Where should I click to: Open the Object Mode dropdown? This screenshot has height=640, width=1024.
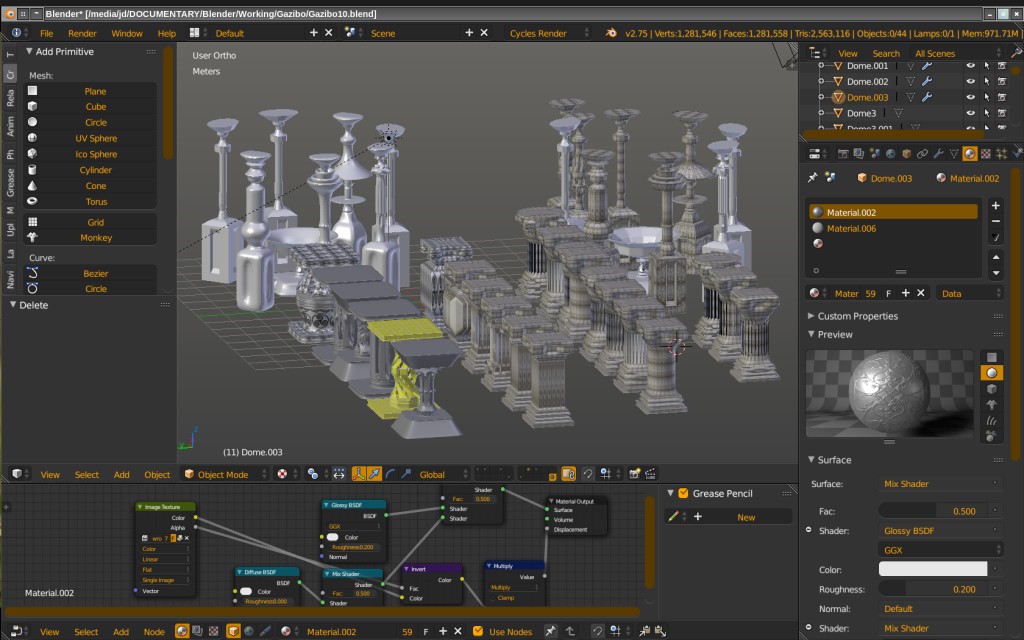(x=223, y=475)
